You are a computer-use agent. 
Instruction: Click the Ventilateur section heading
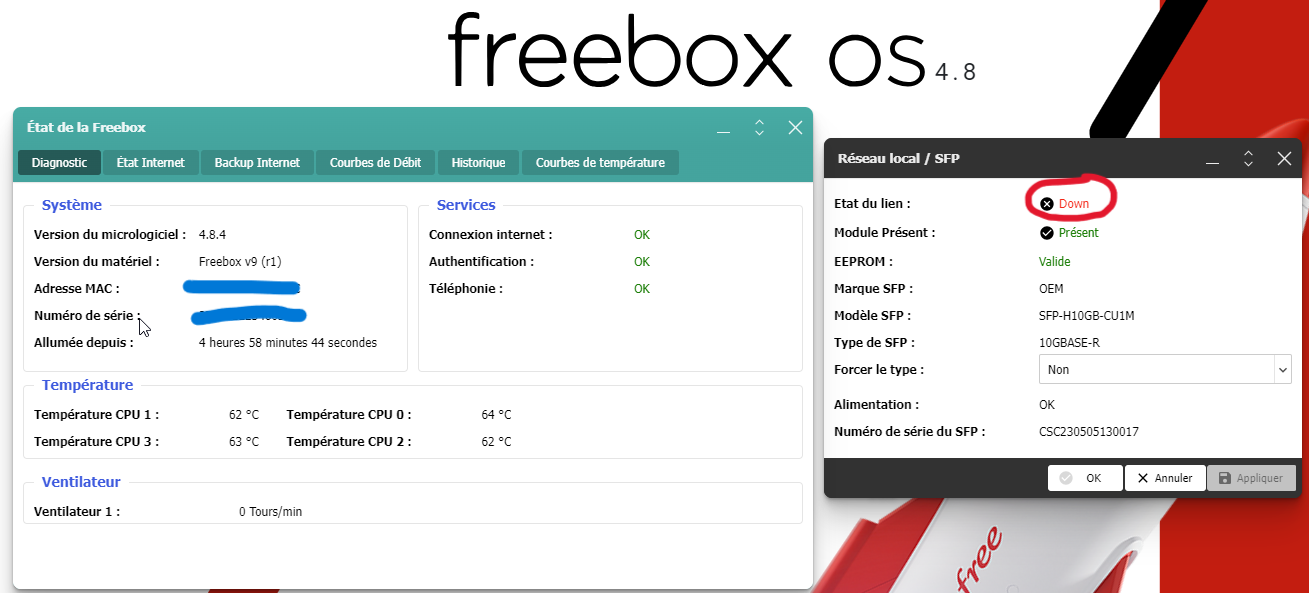[x=81, y=482]
